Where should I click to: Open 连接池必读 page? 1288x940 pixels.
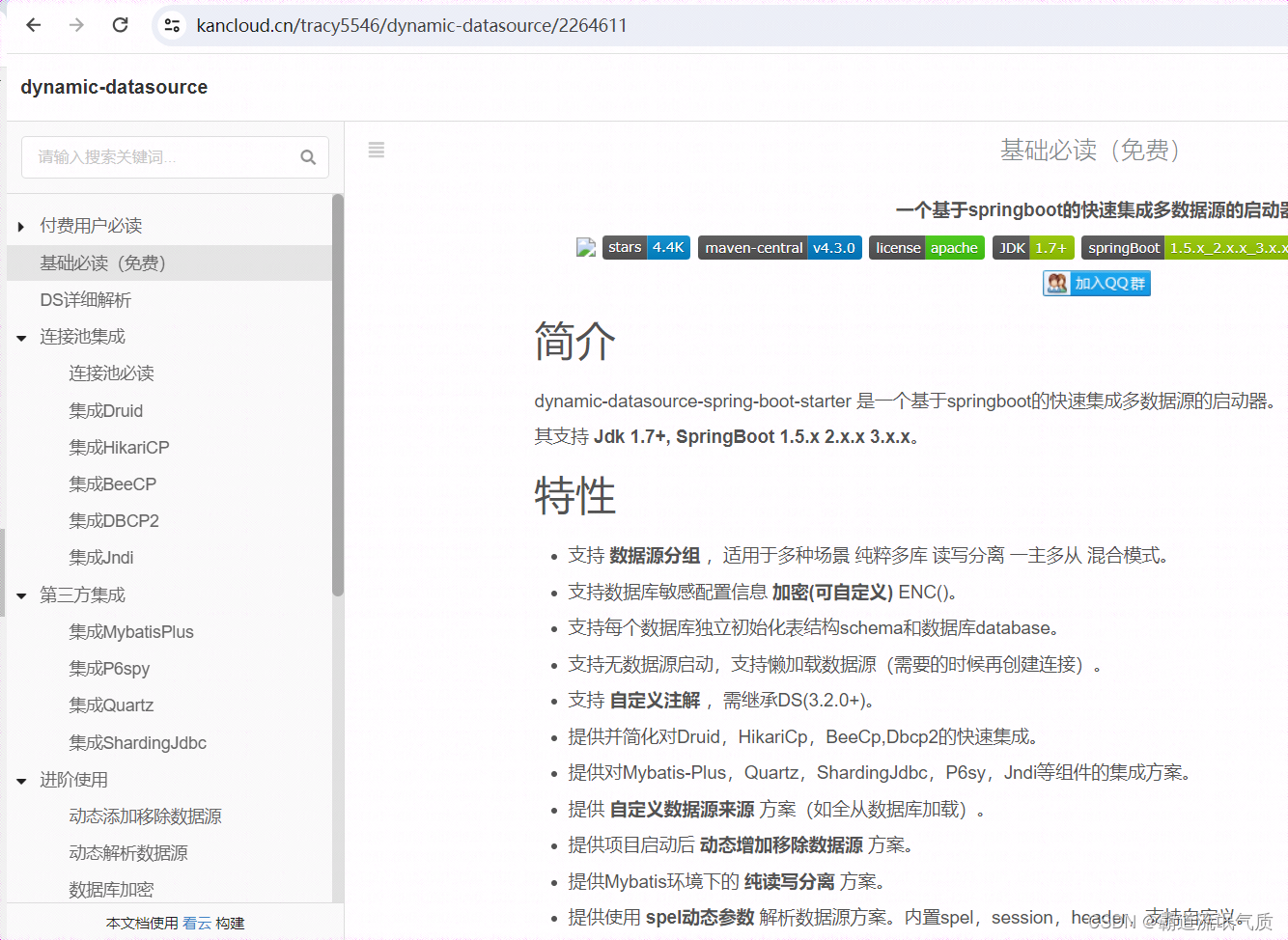(x=111, y=373)
